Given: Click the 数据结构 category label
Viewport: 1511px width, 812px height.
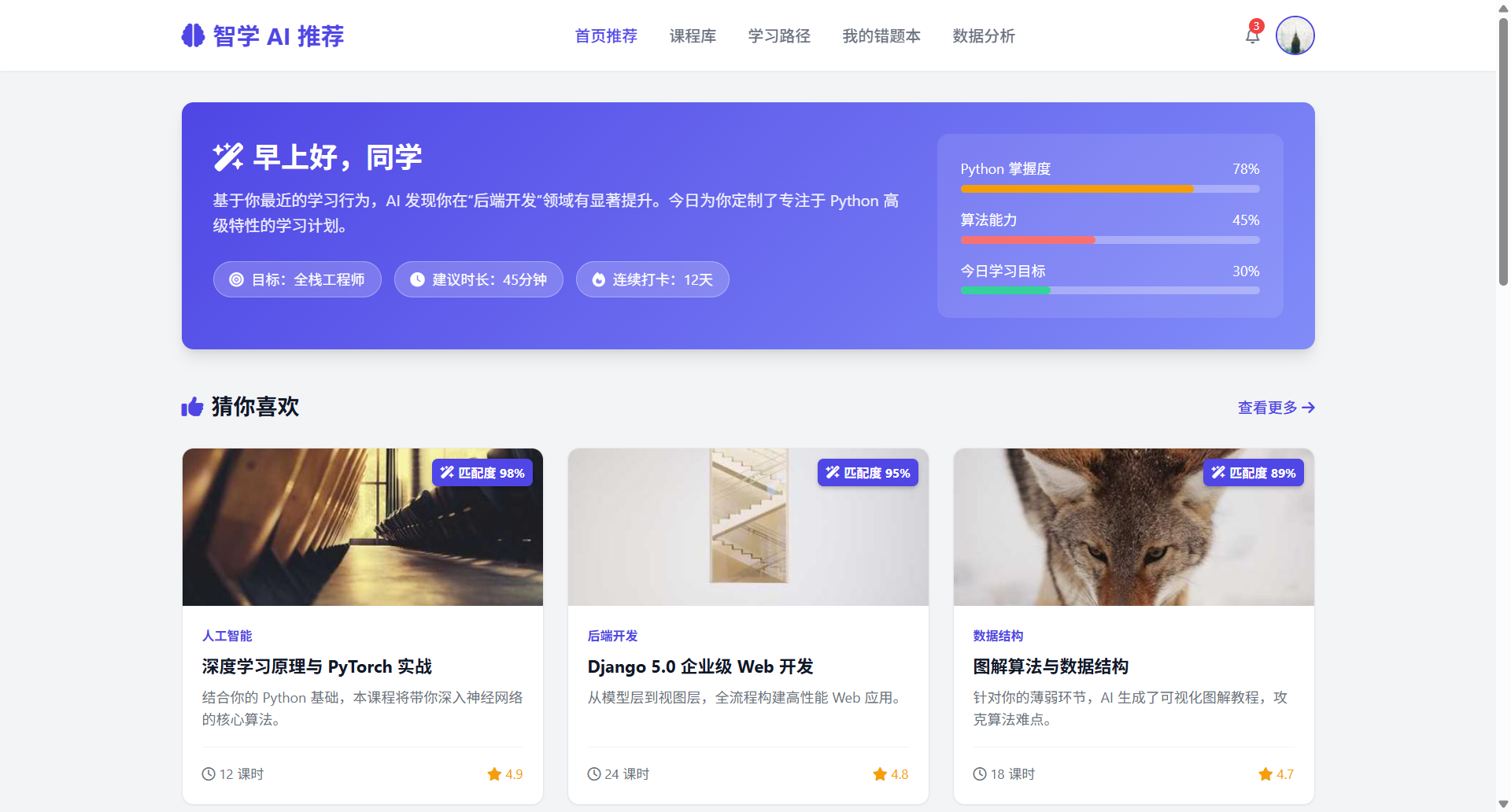Looking at the screenshot, I should tap(999, 636).
